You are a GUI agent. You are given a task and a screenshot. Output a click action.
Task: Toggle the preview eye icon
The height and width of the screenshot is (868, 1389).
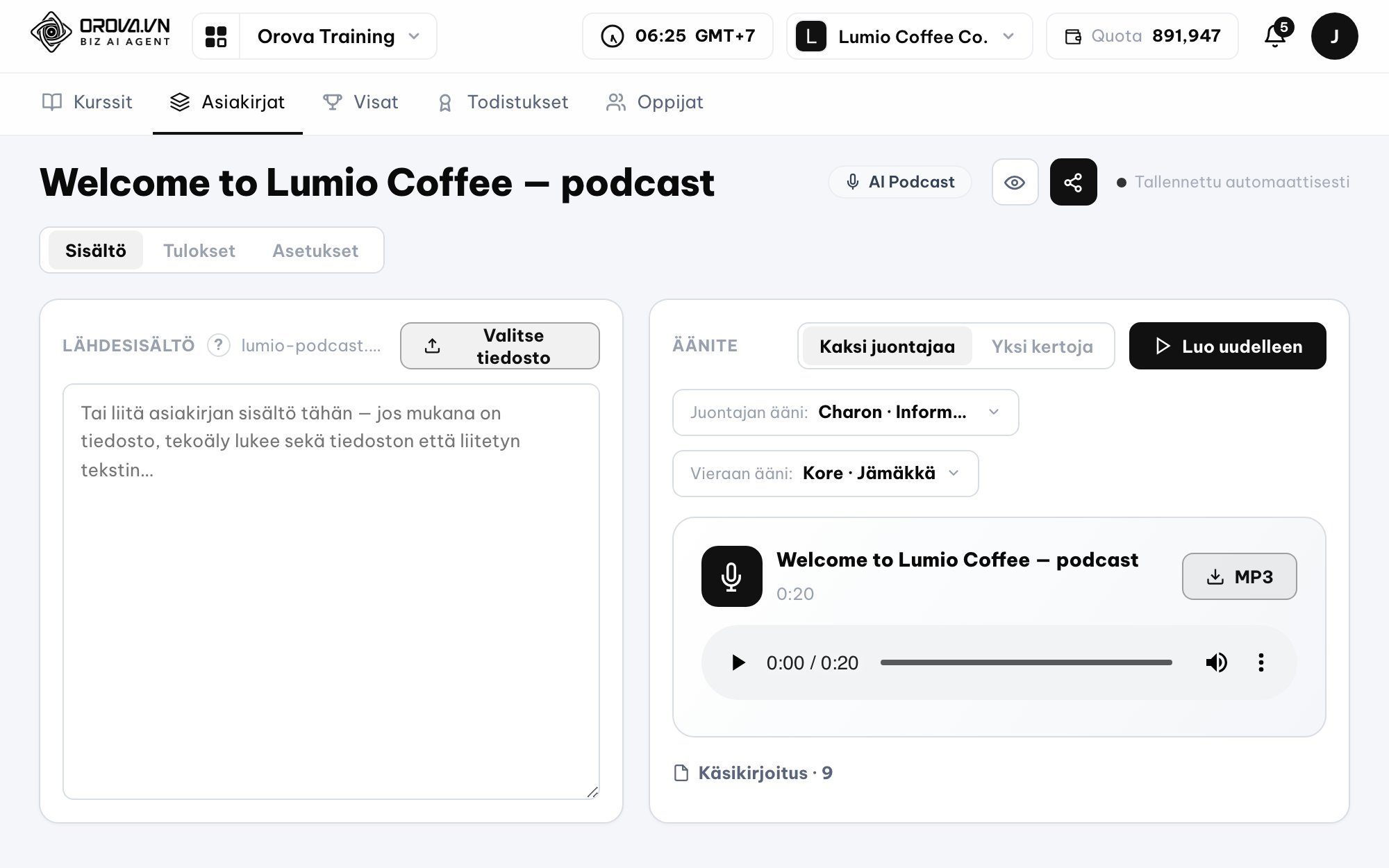(x=1015, y=182)
